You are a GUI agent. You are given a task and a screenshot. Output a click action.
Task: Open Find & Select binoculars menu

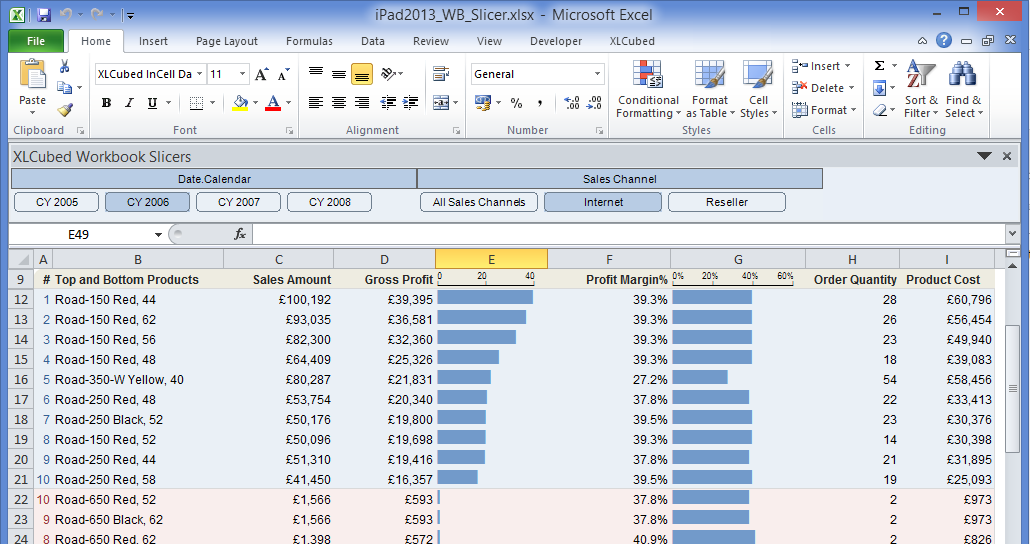point(964,89)
